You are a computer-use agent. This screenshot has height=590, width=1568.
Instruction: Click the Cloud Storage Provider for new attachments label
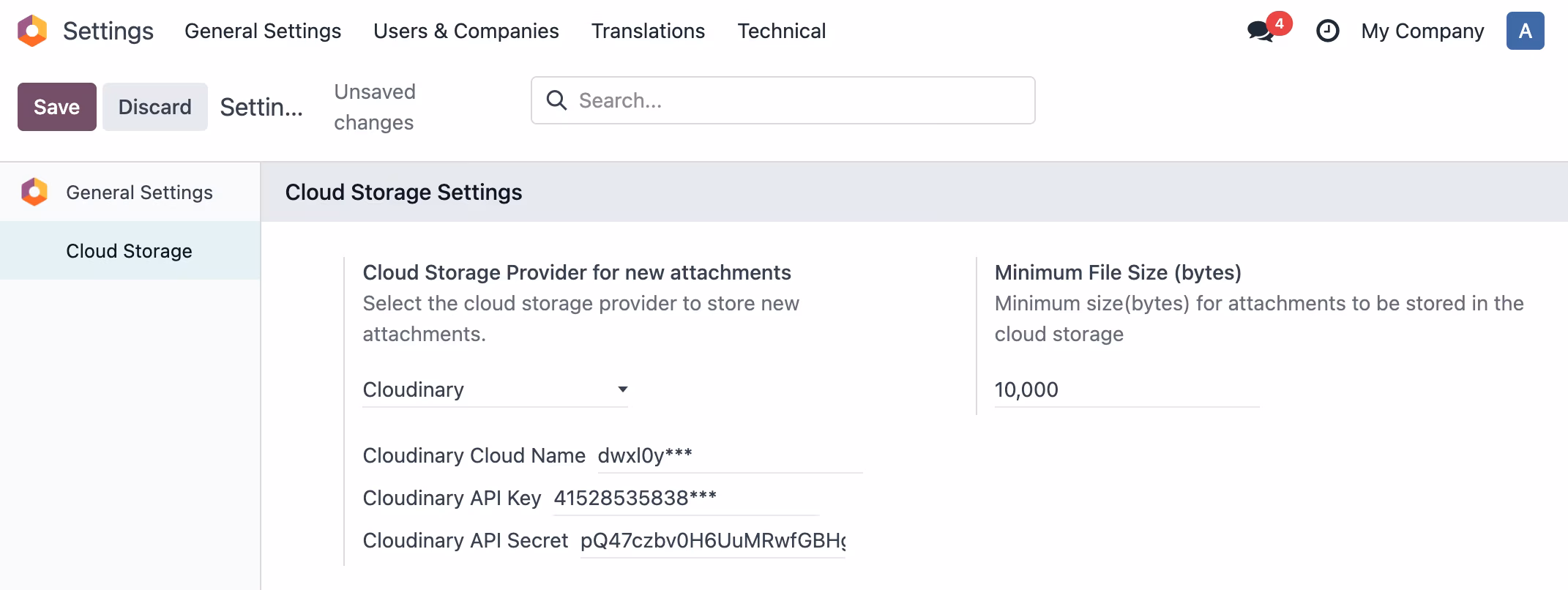tap(577, 272)
